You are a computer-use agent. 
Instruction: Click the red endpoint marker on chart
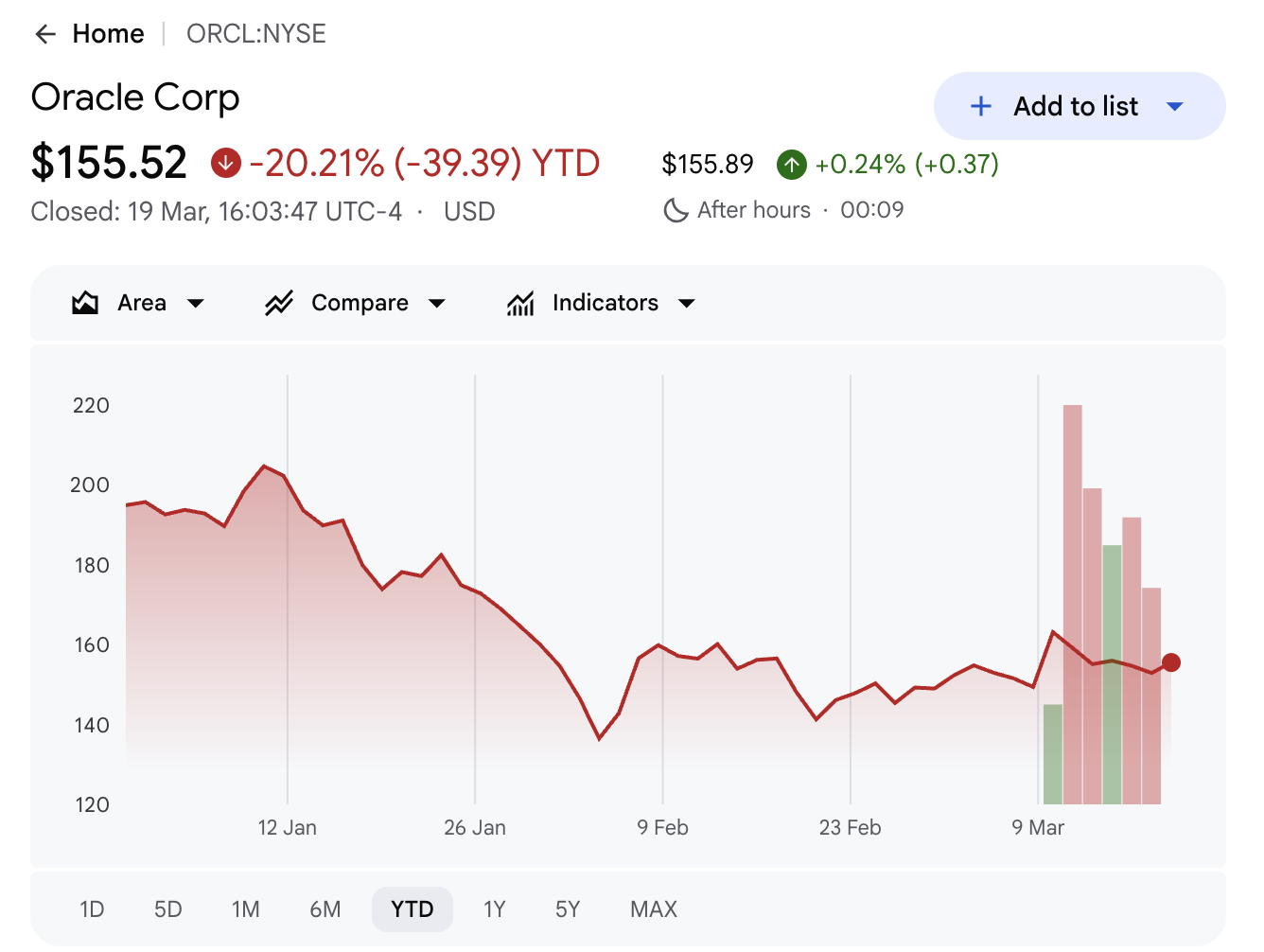pyautogui.click(x=1171, y=662)
